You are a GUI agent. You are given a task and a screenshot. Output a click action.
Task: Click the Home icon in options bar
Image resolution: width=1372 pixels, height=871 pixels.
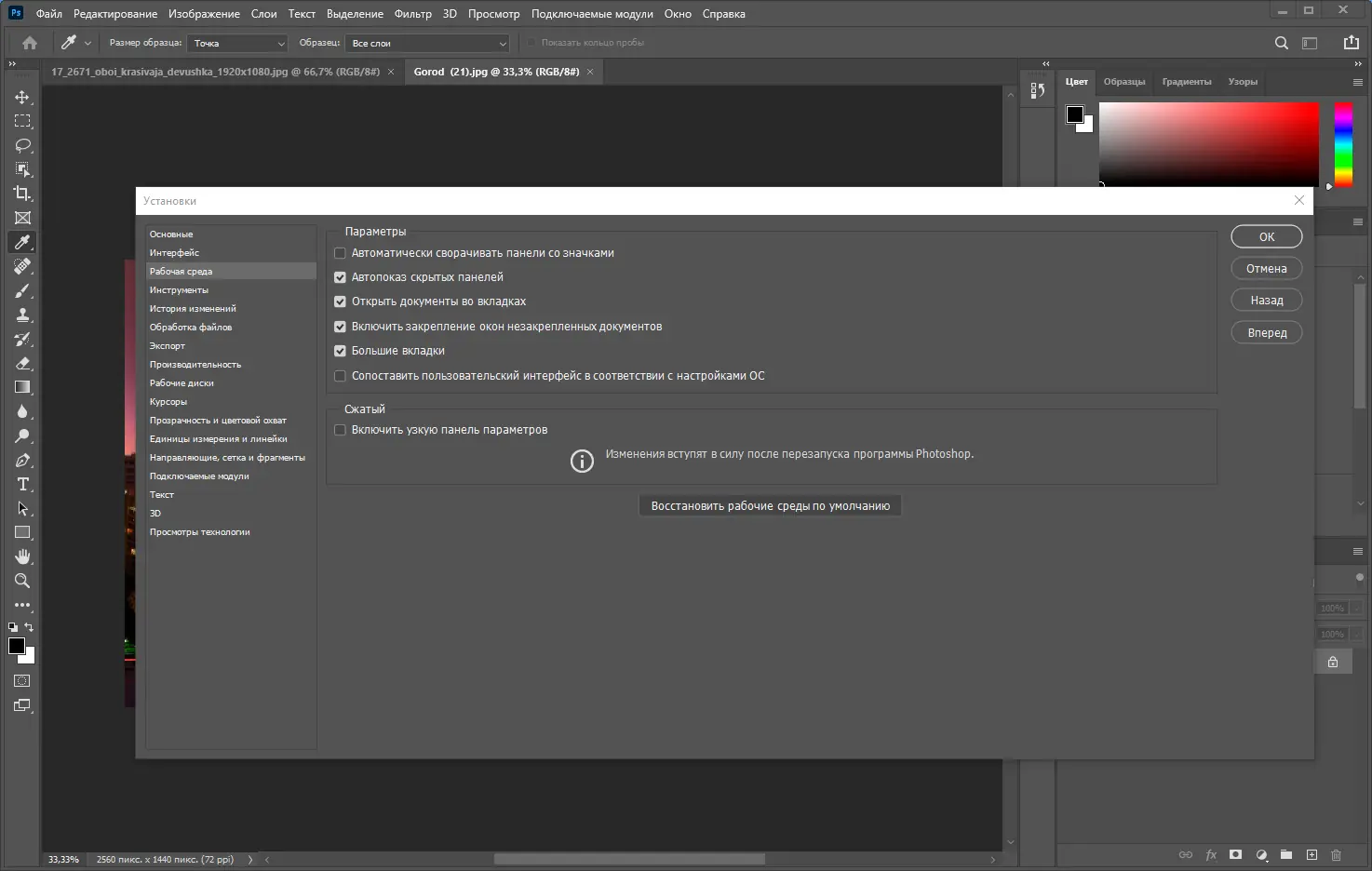pos(30,43)
